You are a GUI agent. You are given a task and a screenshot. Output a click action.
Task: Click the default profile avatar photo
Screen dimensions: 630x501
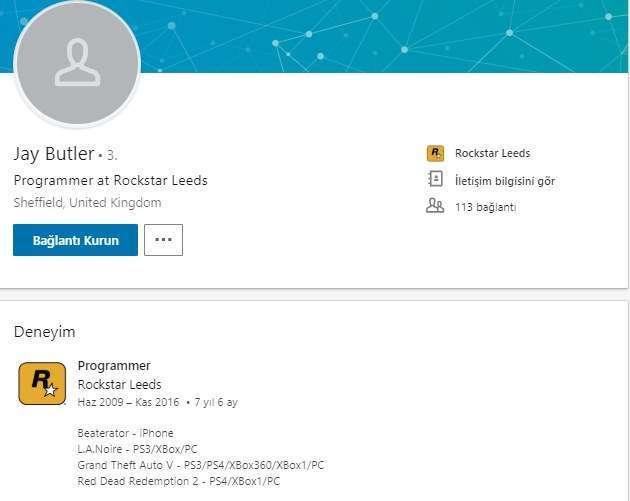77,64
